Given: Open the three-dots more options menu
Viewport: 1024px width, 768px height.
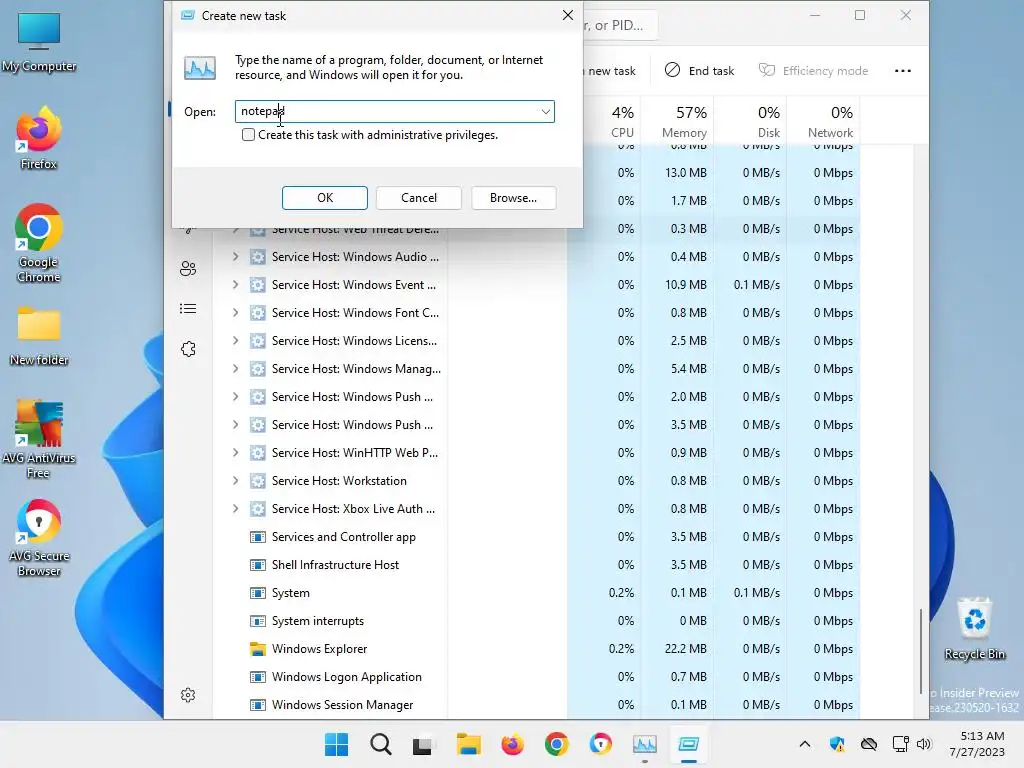Looking at the screenshot, I should (x=903, y=71).
